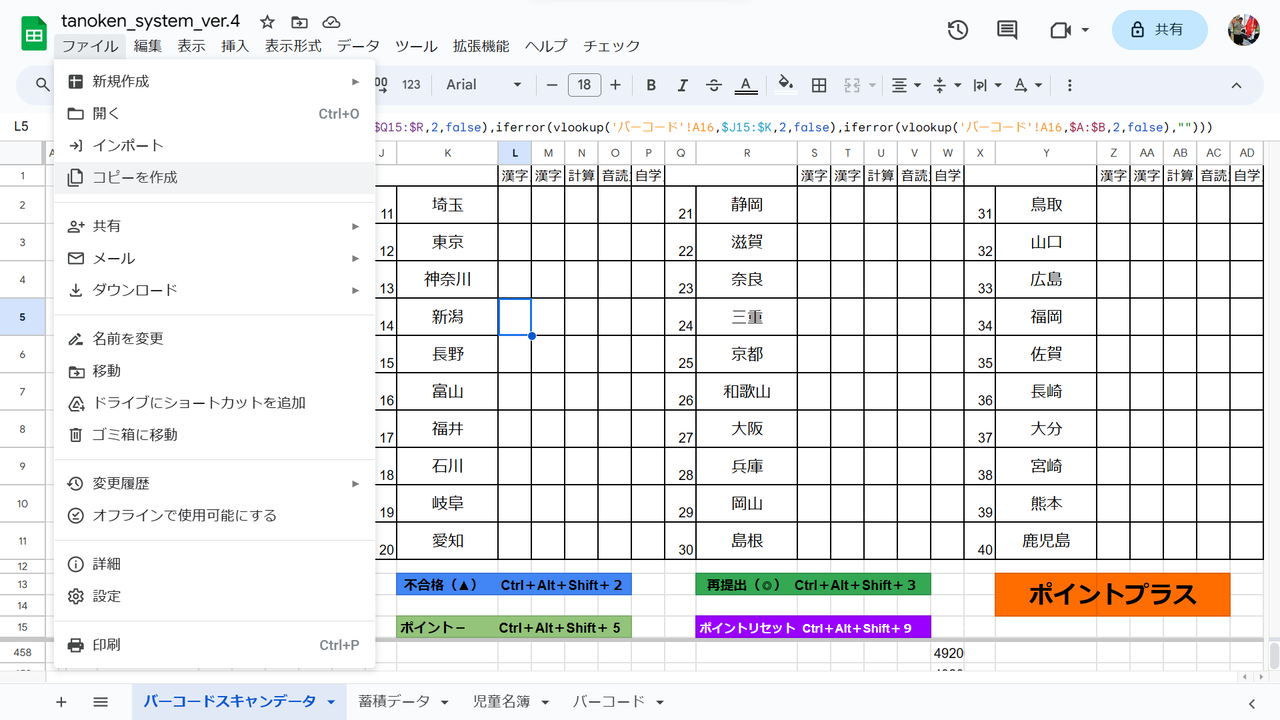Add a new sheet with the plus icon

tap(61, 702)
